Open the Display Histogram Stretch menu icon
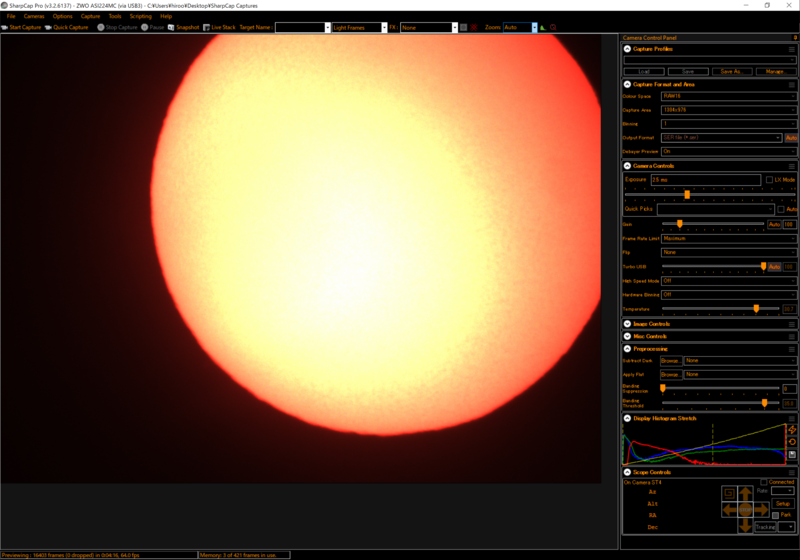 click(x=791, y=419)
